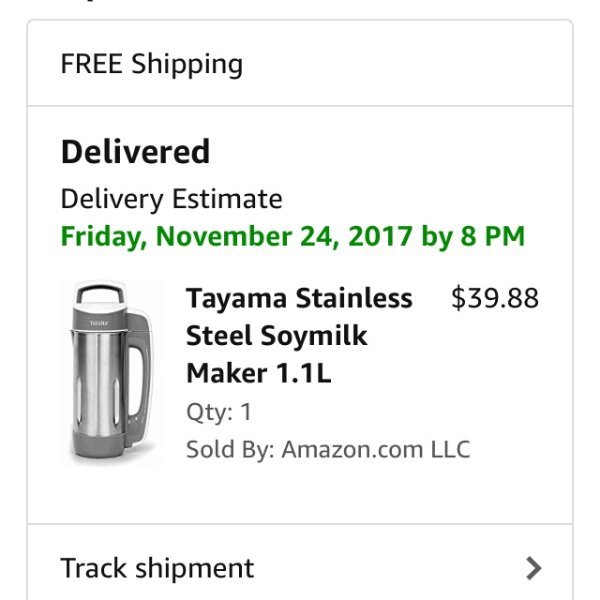Select the "Steel Soymilk" line of the product name
The image size is (600, 600).
point(276,336)
